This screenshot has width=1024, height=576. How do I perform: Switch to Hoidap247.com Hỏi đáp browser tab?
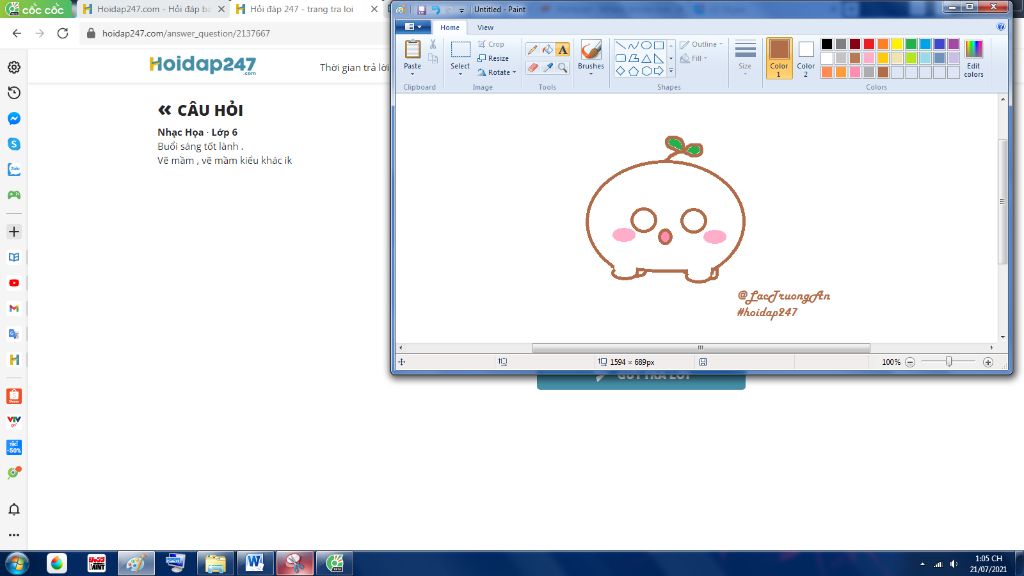(x=153, y=9)
